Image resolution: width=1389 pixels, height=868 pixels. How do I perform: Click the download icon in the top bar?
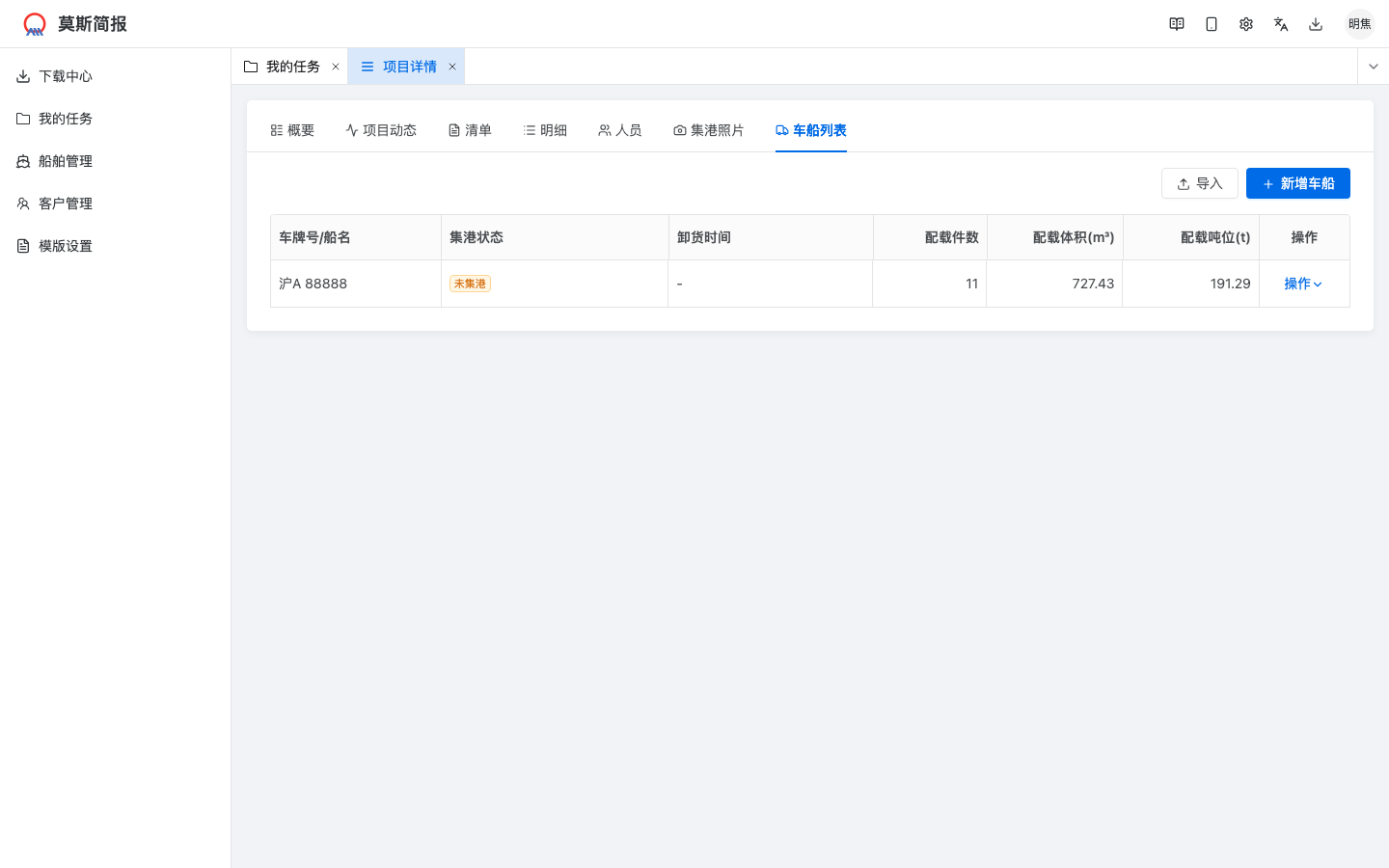point(1316,23)
